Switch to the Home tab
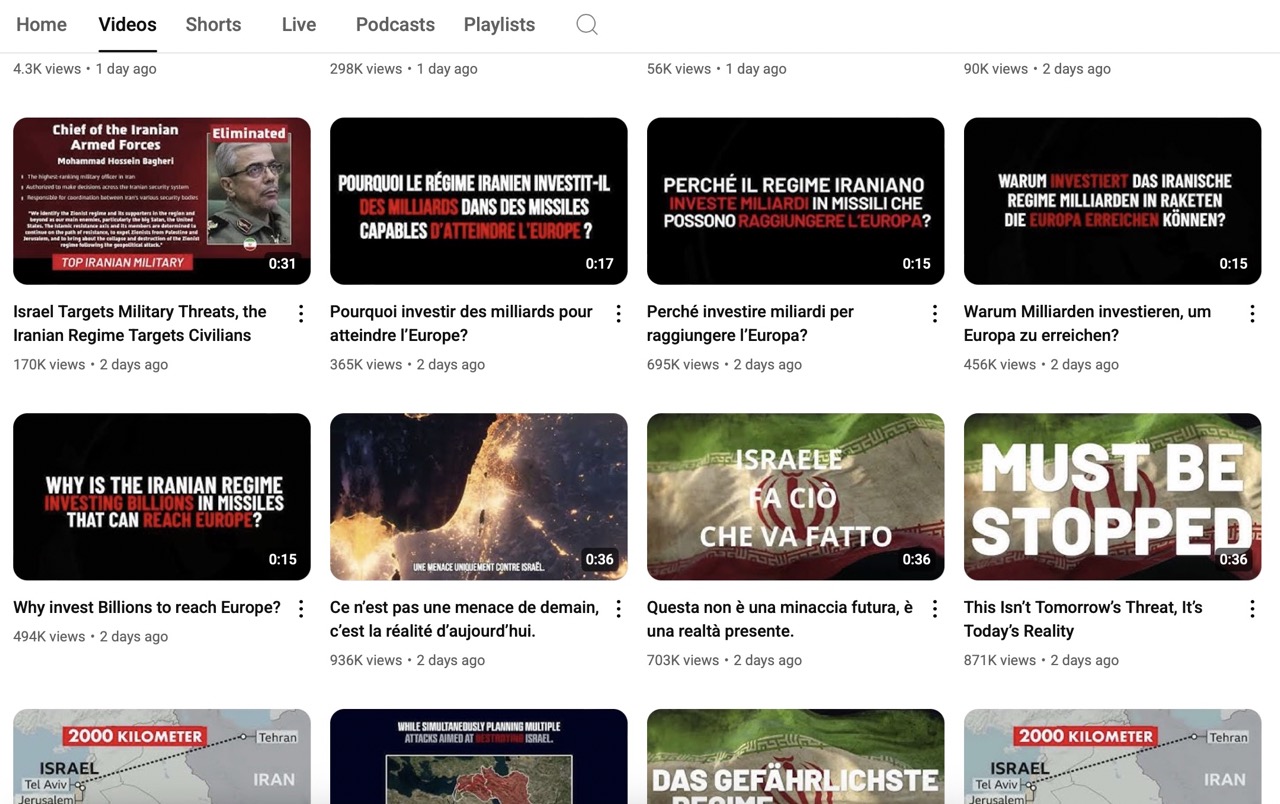The width and height of the screenshot is (1280, 804). coord(41,25)
